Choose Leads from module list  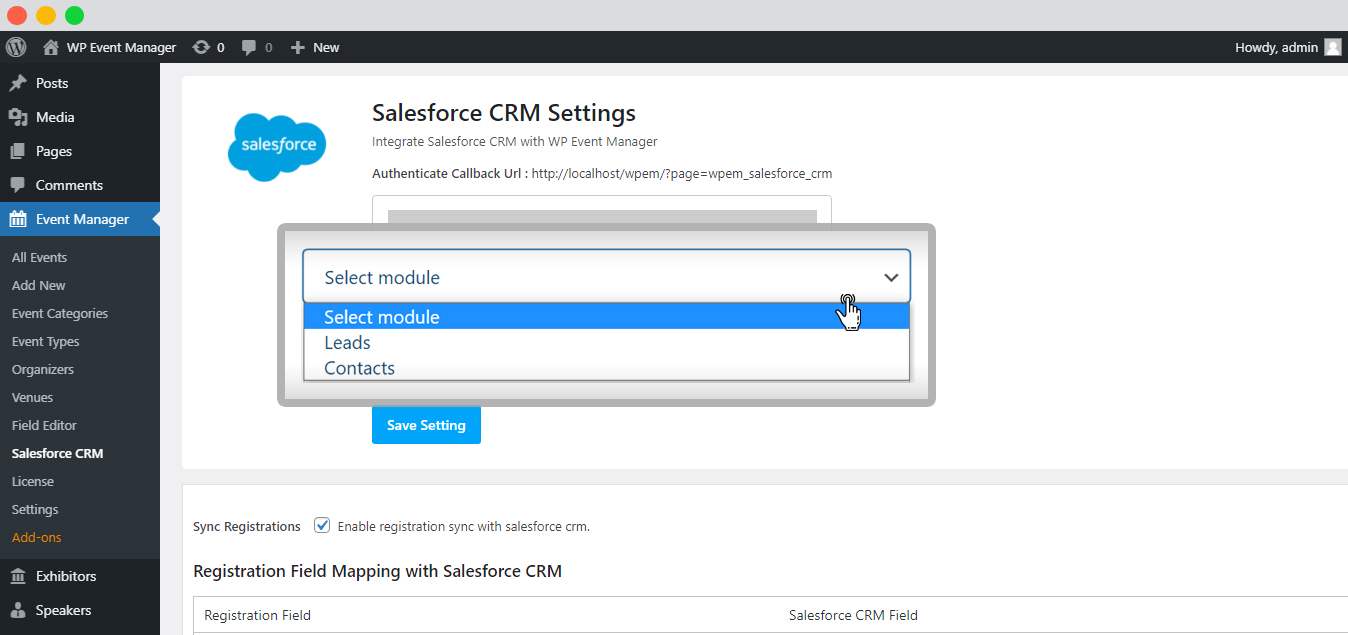[x=606, y=343]
